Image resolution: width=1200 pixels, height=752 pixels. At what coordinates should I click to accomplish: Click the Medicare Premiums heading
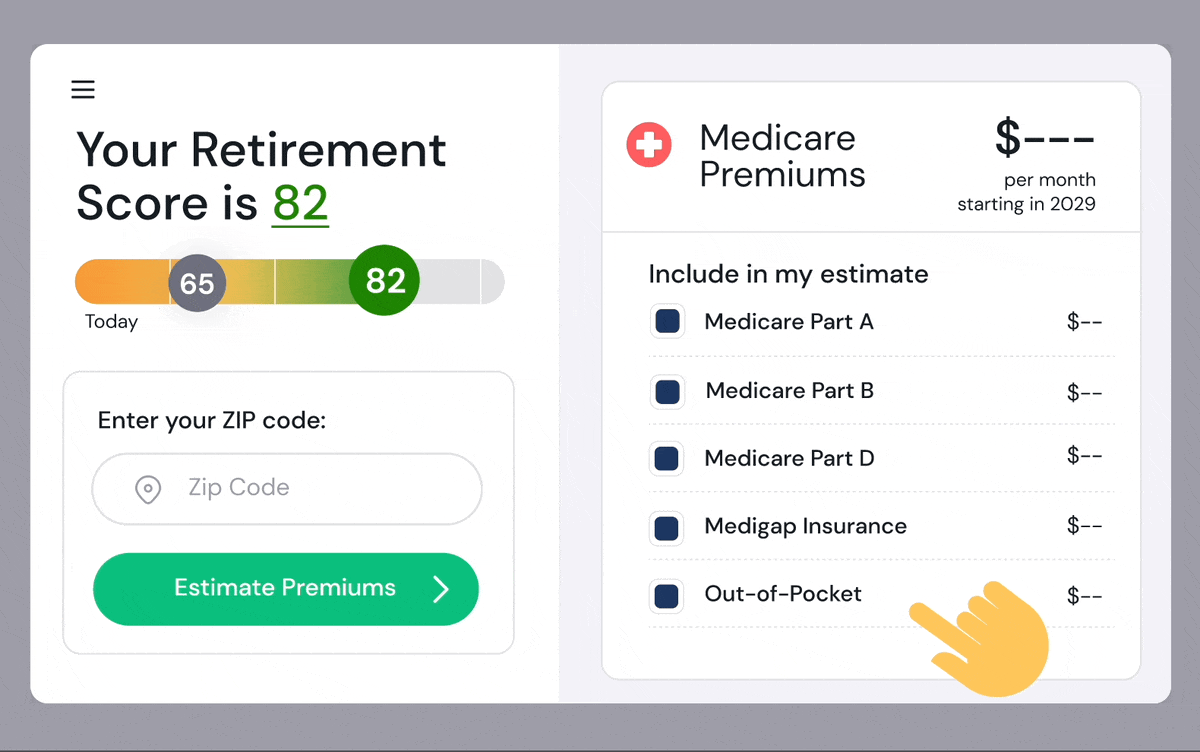coord(782,156)
